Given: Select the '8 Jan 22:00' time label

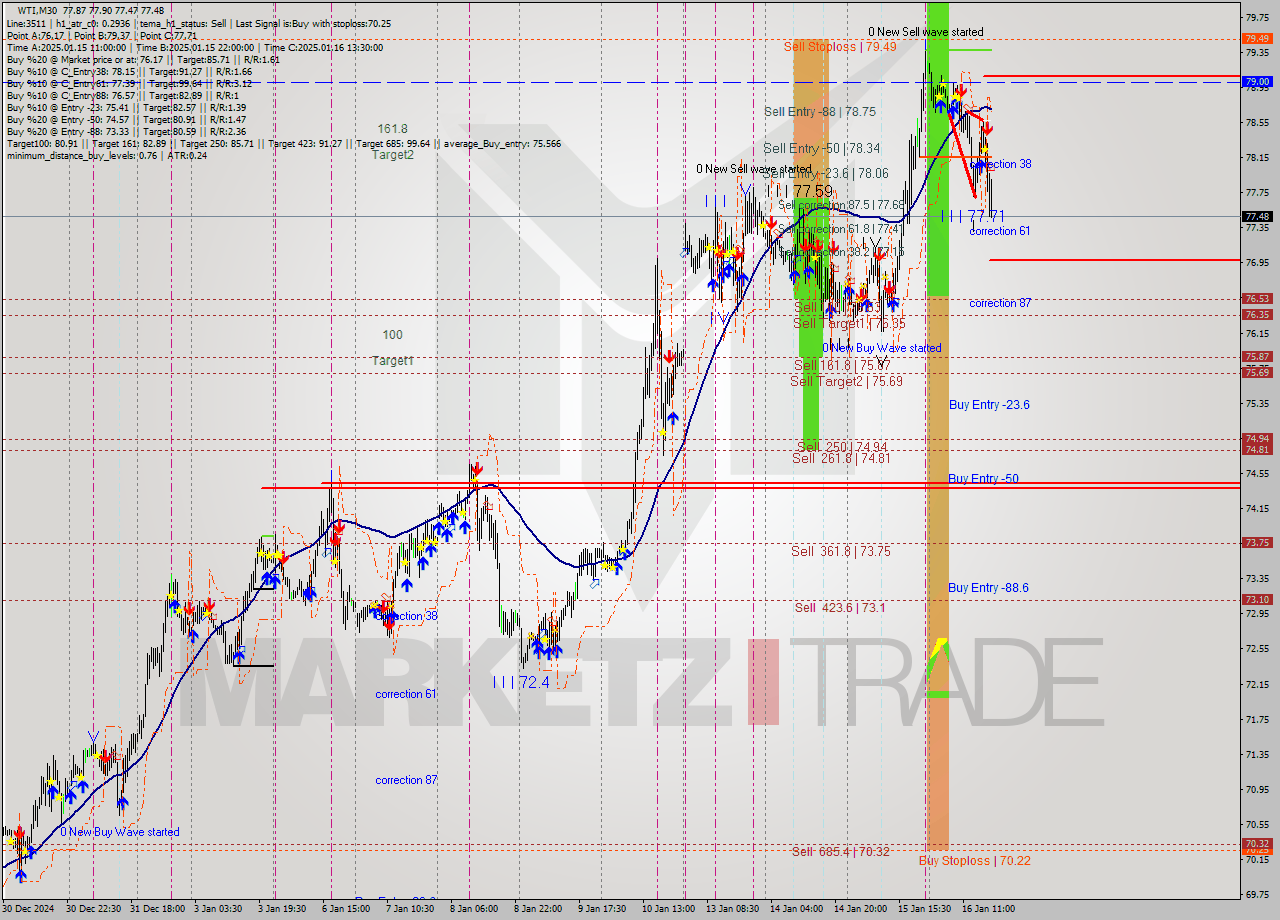Looking at the screenshot, I should tap(539, 909).
